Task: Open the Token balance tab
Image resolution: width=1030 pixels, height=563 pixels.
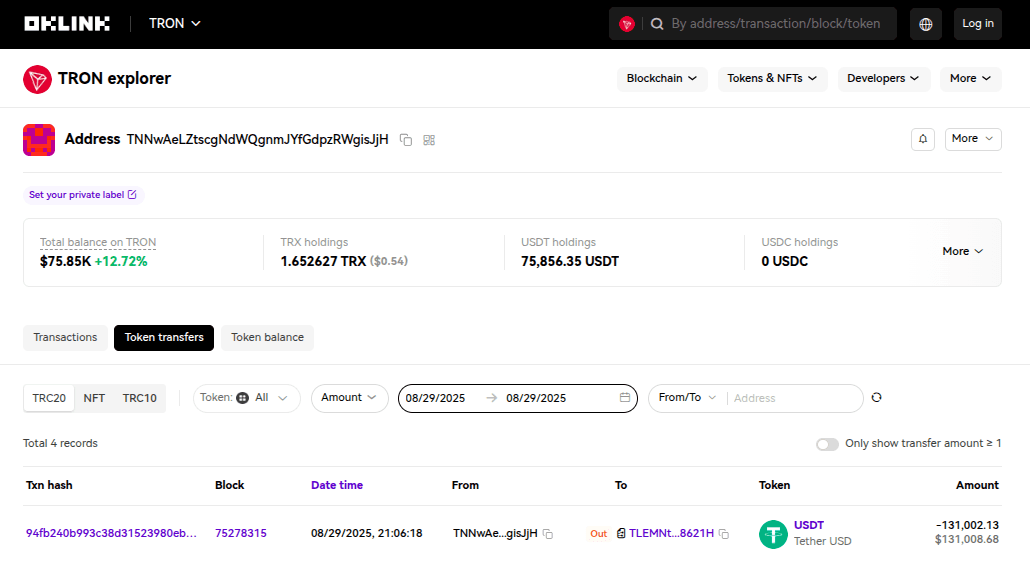Action: click(x=267, y=338)
